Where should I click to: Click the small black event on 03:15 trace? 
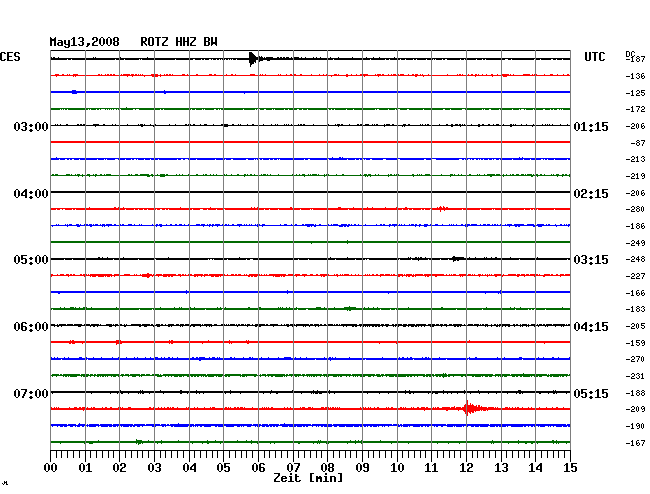pyautogui.click(x=457, y=259)
